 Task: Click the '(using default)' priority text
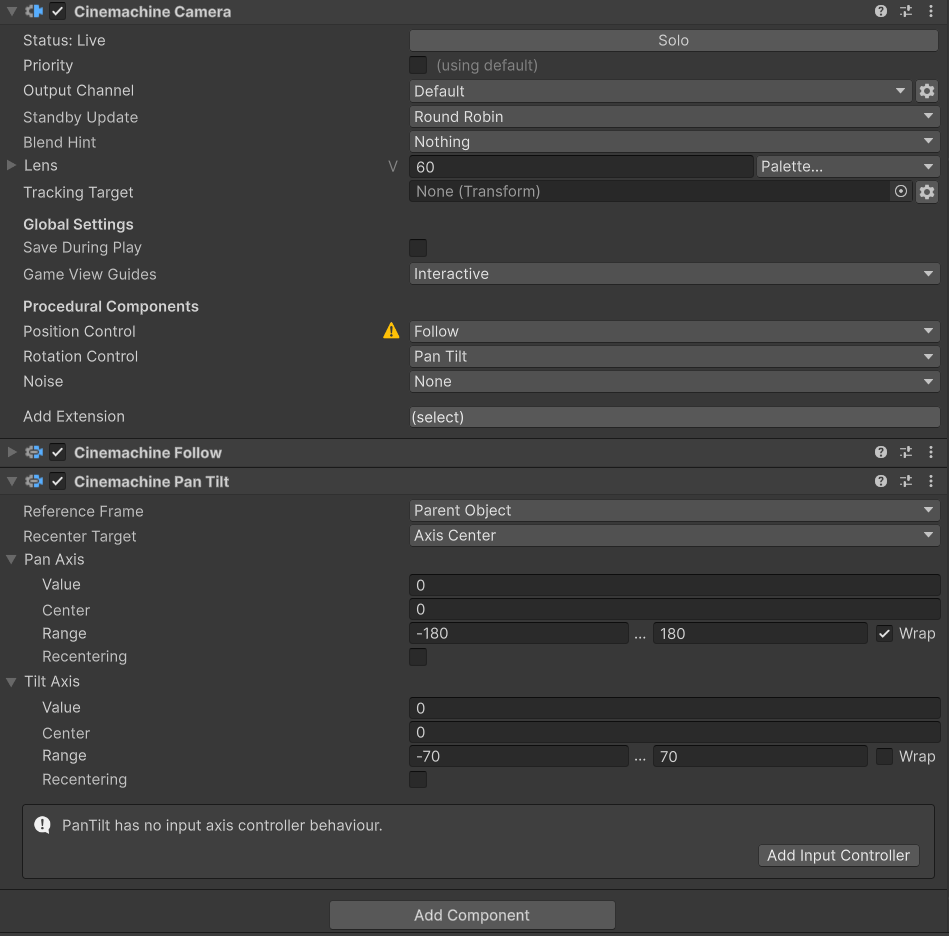tap(487, 65)
